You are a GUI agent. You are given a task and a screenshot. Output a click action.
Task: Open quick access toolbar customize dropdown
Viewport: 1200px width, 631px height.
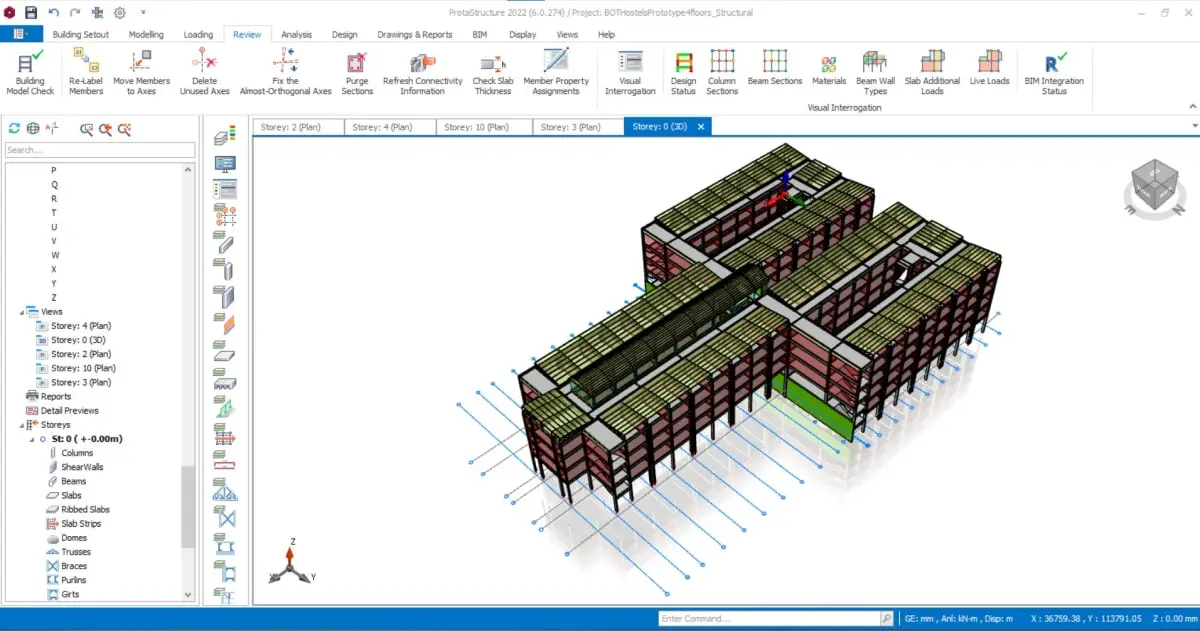click(143, 13)
